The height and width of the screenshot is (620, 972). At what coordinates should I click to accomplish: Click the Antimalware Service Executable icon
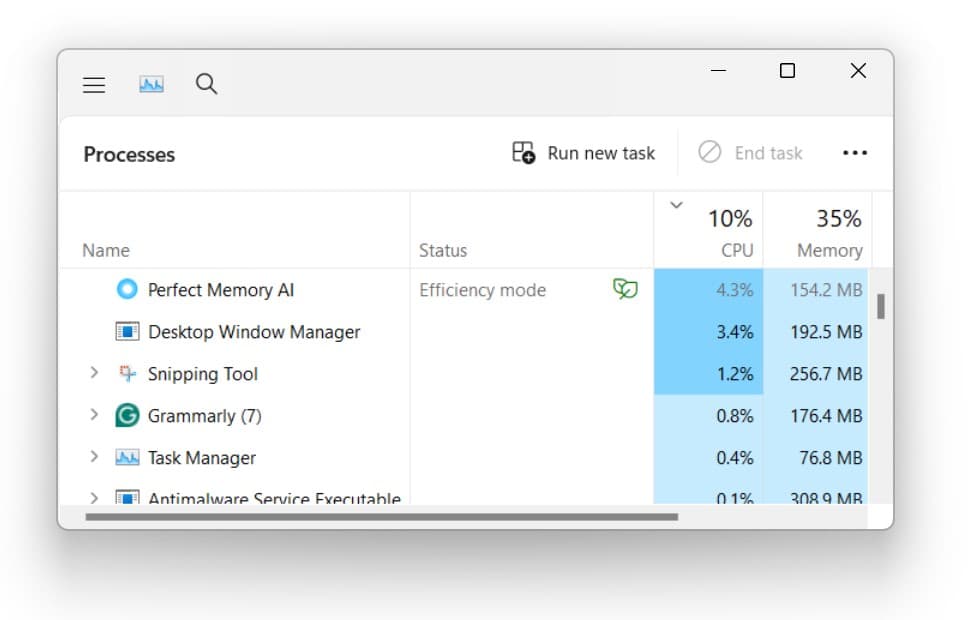tap(127, 497)
